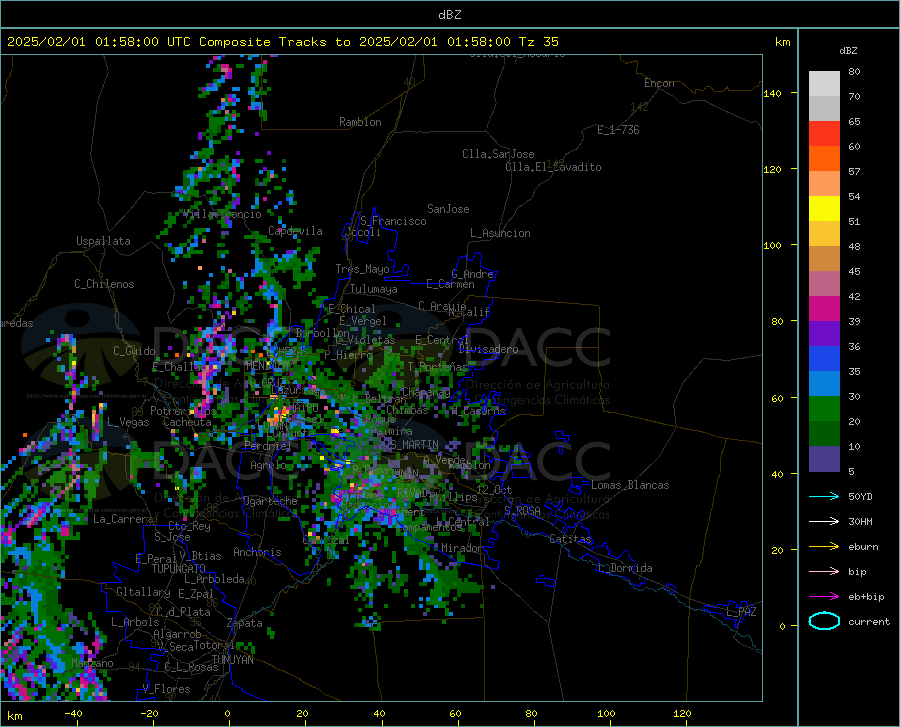Click the '50YD' legend label
The width and height of the screenshot is (900, 727).
[x=860, y=496]
